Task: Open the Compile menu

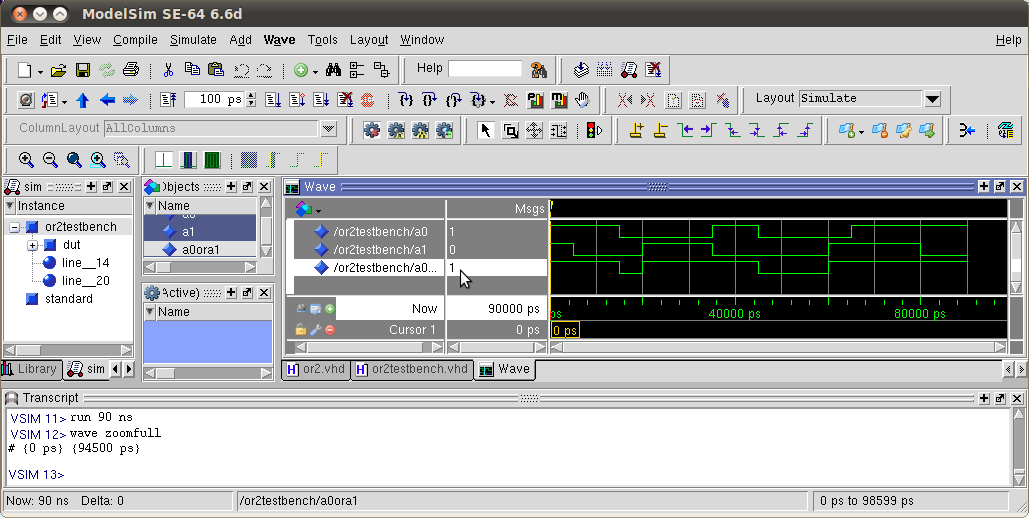Action: coord(135,40)
